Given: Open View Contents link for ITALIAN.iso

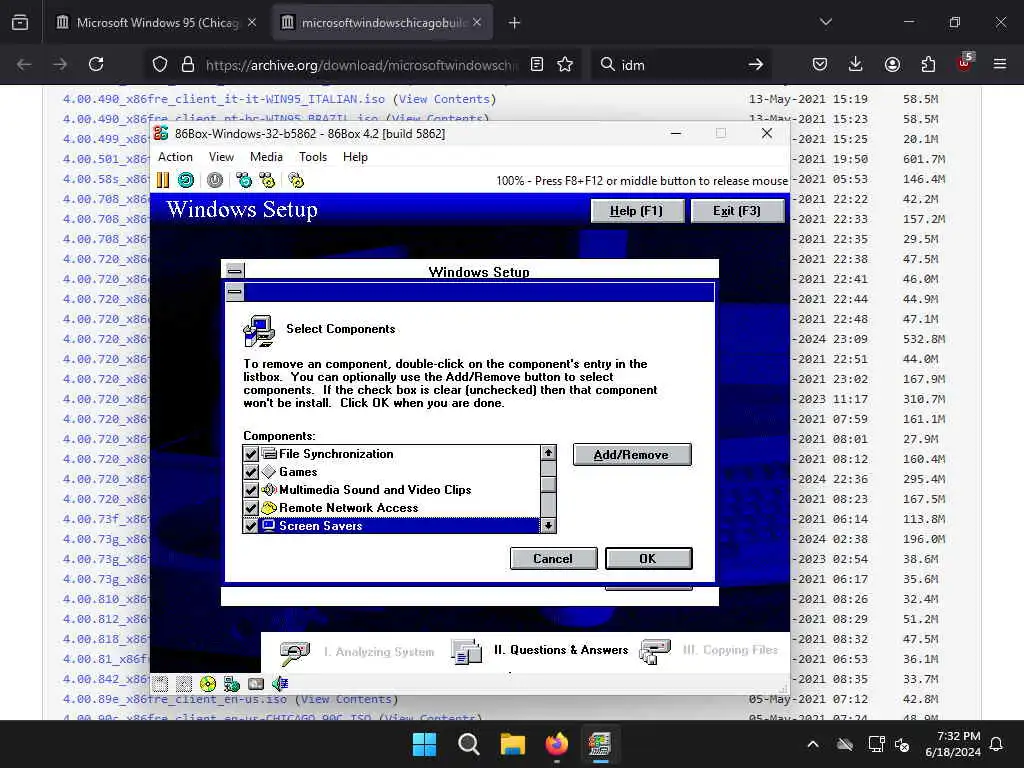Looking at the screenshot, I should [444, 99].
